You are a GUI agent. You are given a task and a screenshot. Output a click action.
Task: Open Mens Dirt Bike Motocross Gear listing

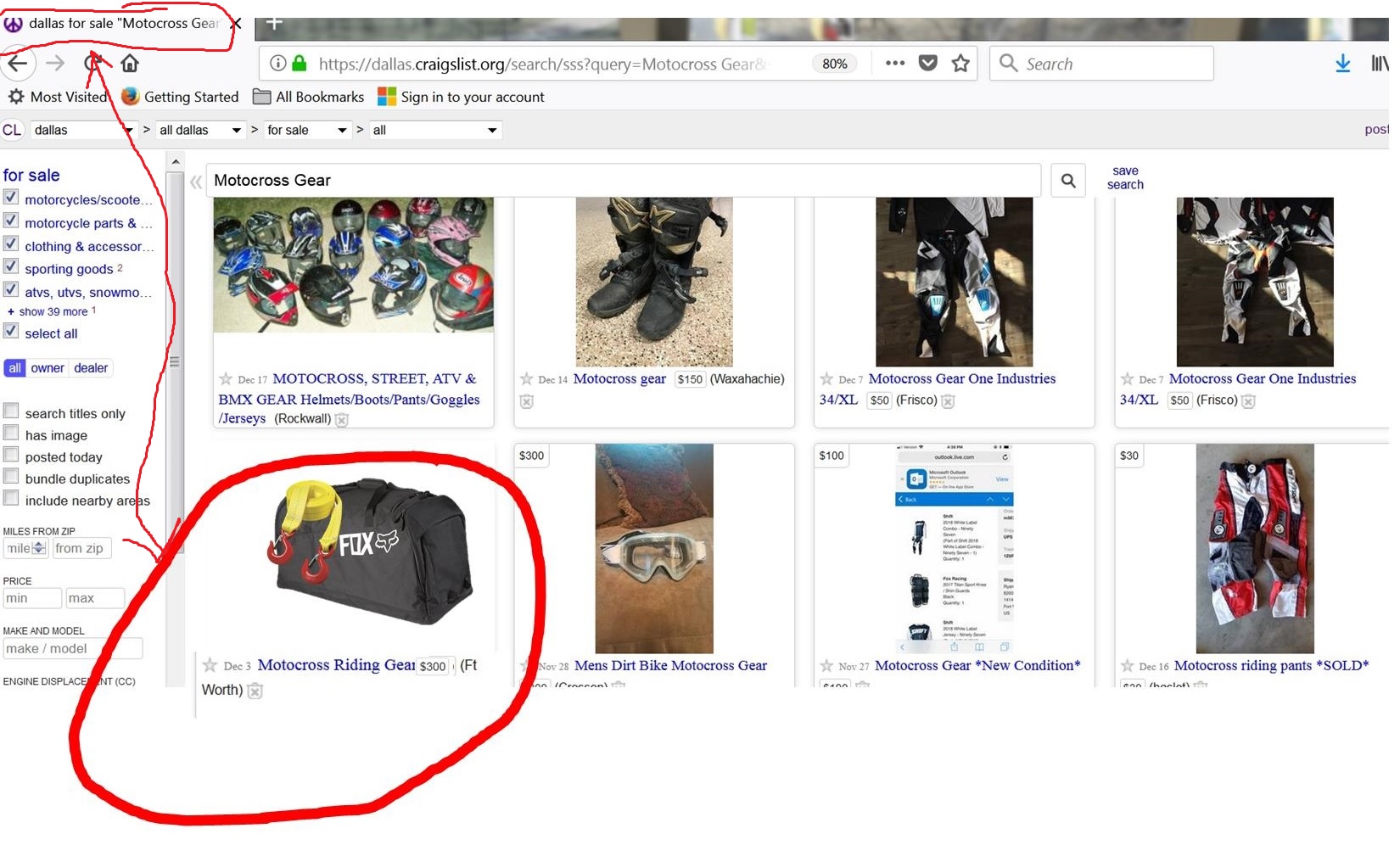pos(670,666)
